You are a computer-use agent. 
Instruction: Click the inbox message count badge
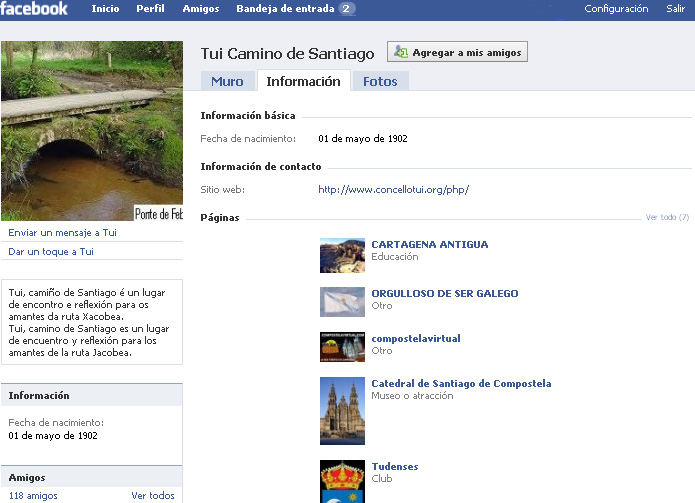coord(346,9)
